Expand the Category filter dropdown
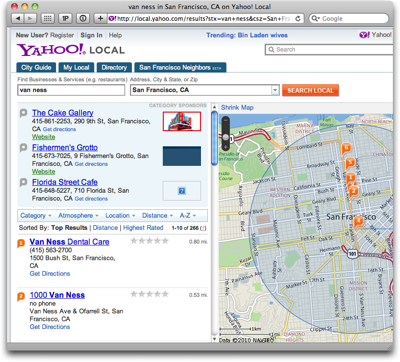The width and height of the screenshot is (400, 362). (x=36, y=216)
